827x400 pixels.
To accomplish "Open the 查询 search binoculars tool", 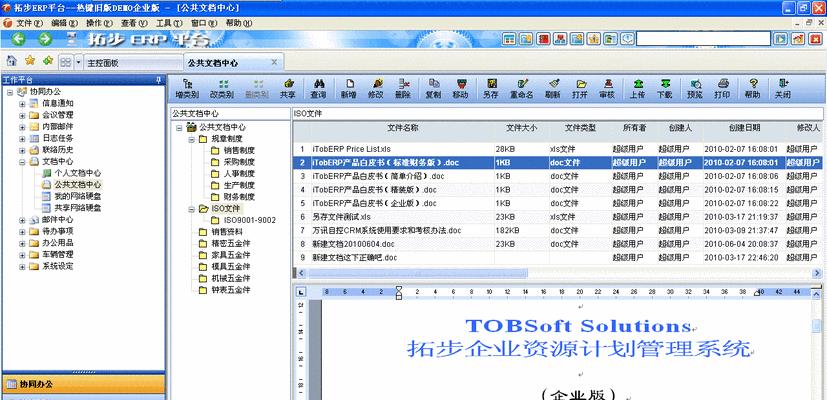I will [x=319, y=89].
